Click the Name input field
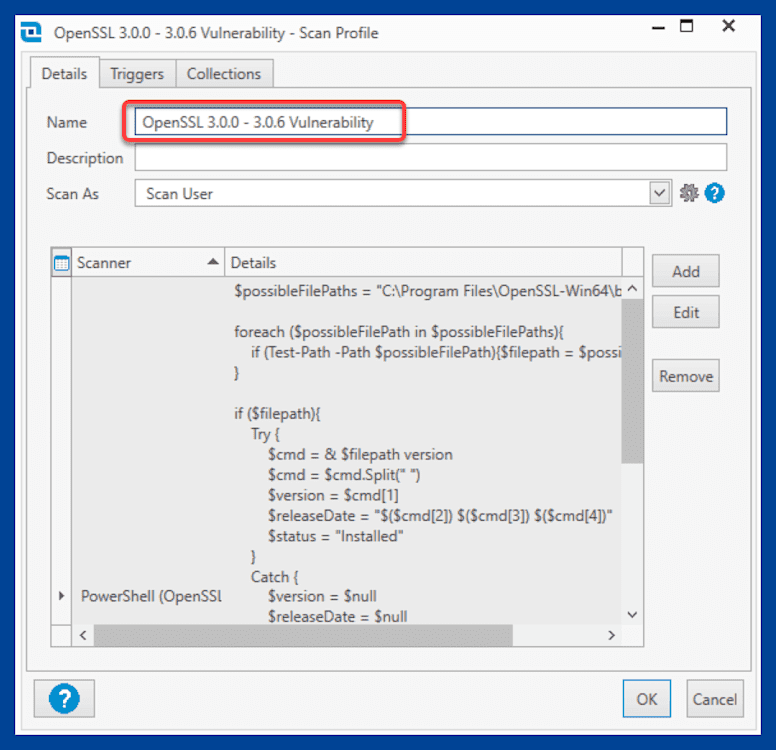The height and width of the screenshot is (750, 776). pos(431,122)
